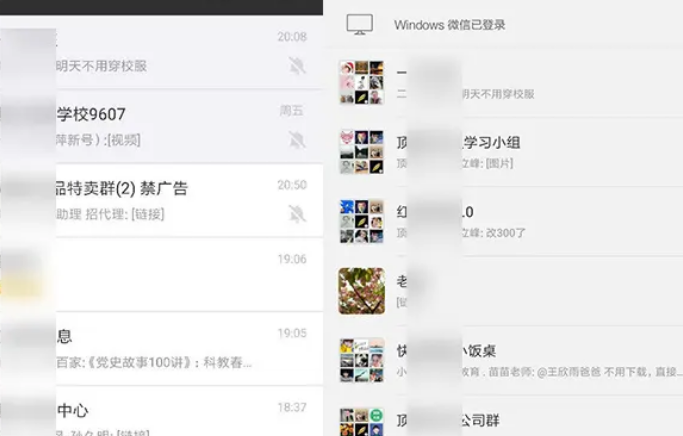The height and width of the screenshot is (436, 683).
Task: Click group avatar beside 改300了 message
Action: (x=362, y=221)
